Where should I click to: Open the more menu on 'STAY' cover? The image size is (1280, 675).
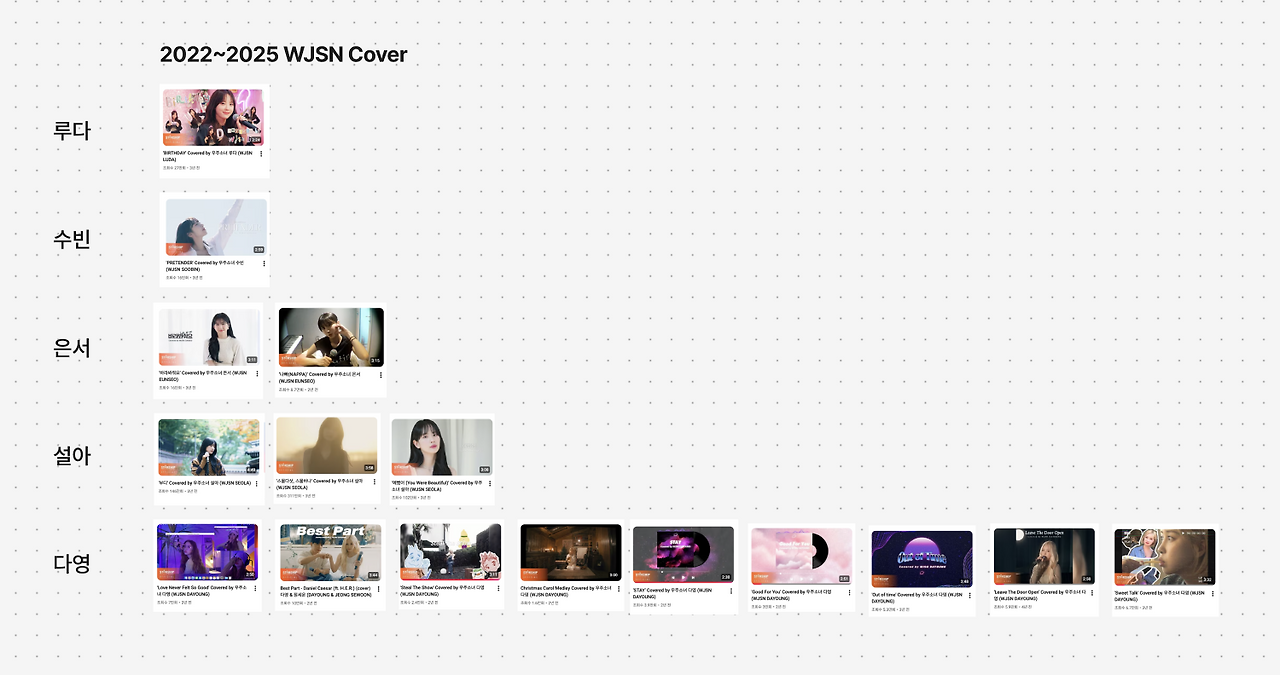[732, 592]
